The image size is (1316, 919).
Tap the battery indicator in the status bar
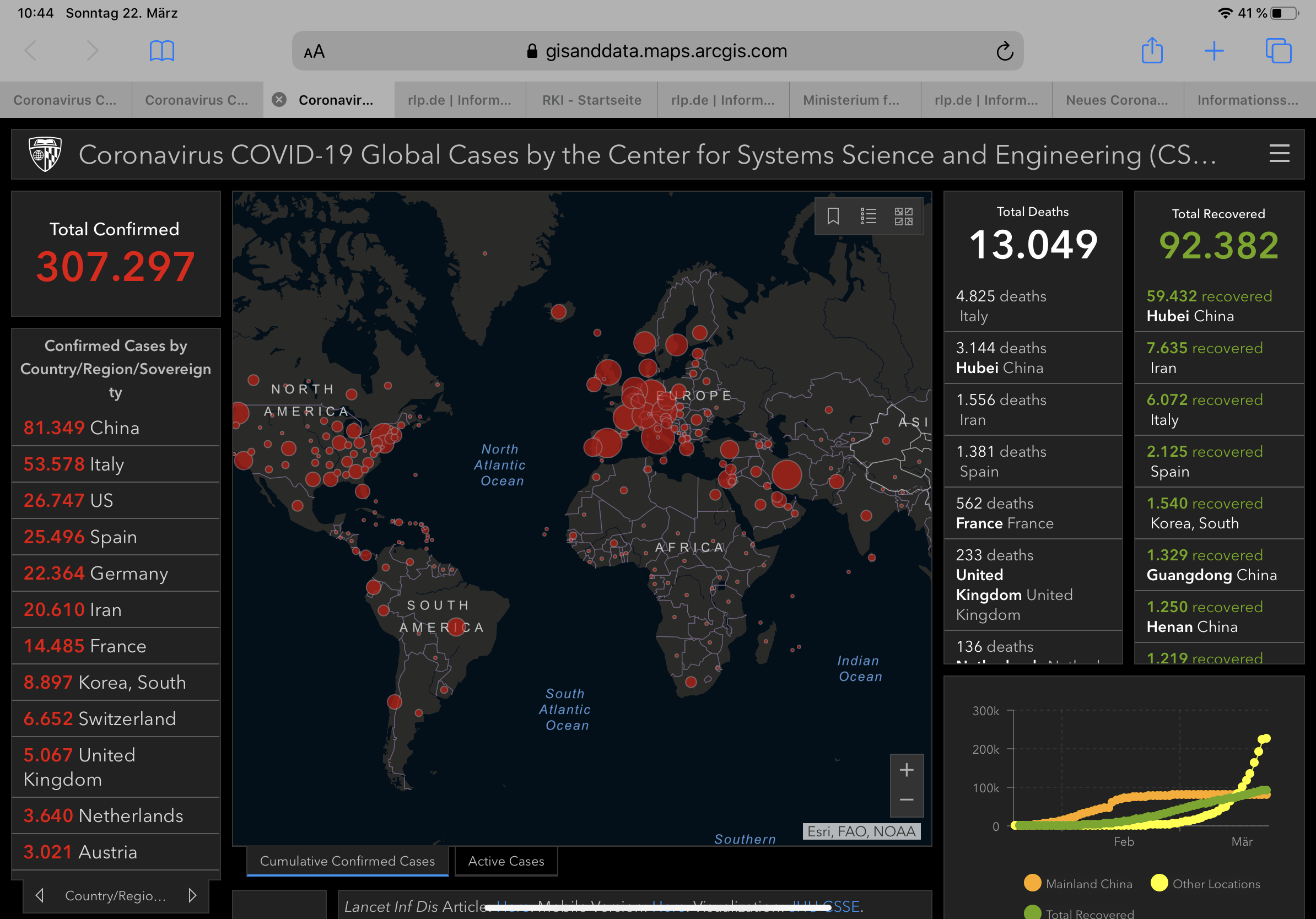click(x=1285, y=13)
